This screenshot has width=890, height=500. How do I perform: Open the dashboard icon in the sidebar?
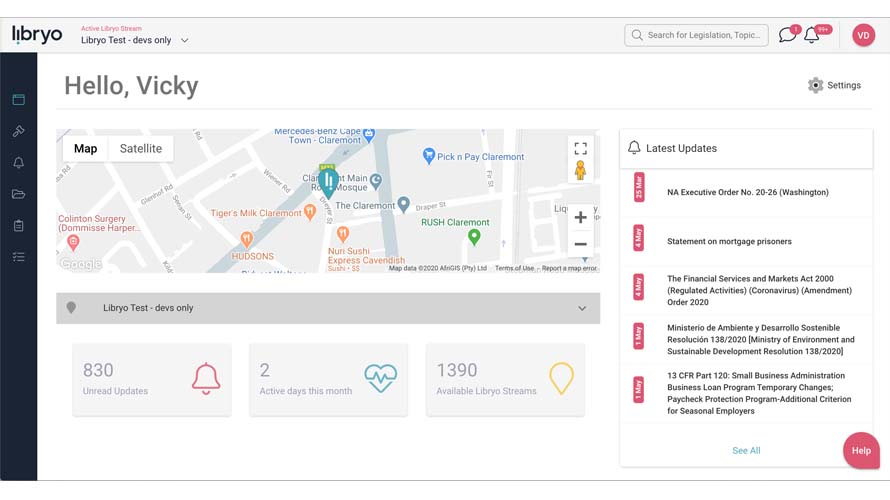coord(18,100)
